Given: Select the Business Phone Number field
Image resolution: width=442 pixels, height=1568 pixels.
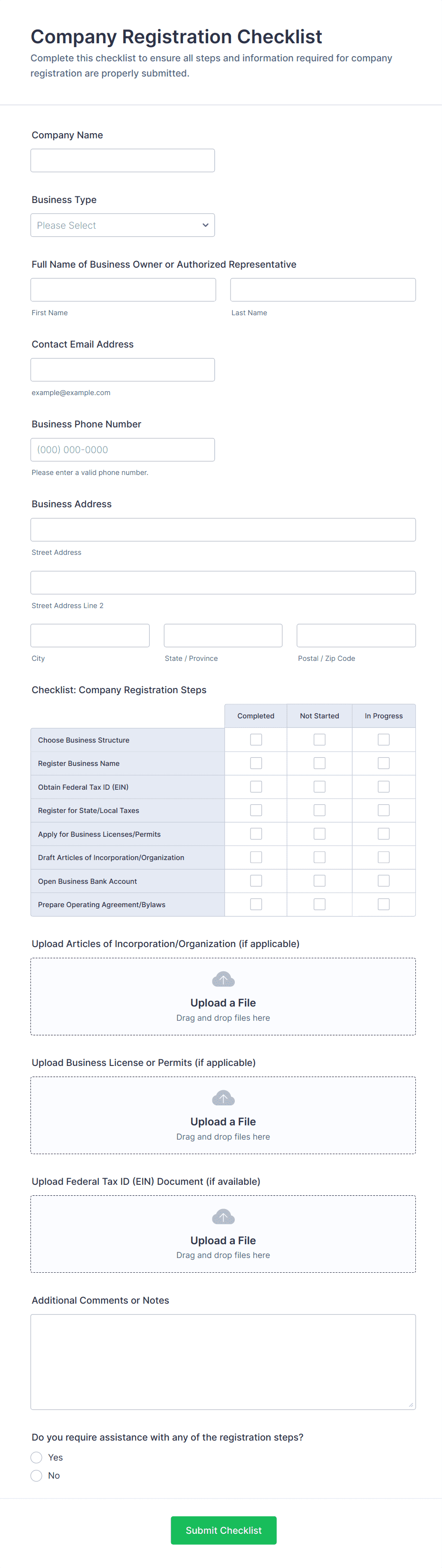Looking at the screenshot, I should (122, 450).
